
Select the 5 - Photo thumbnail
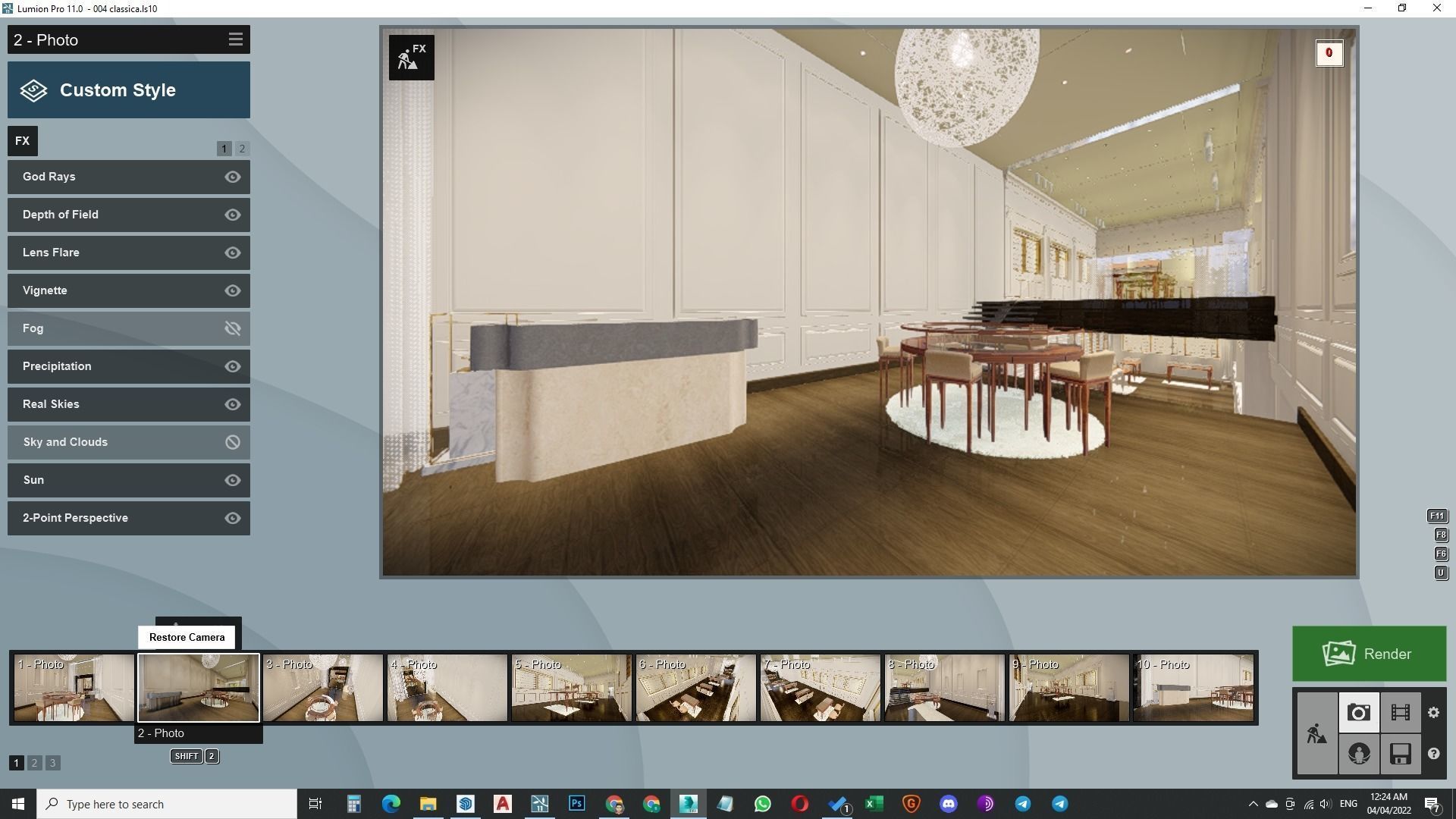572,688
